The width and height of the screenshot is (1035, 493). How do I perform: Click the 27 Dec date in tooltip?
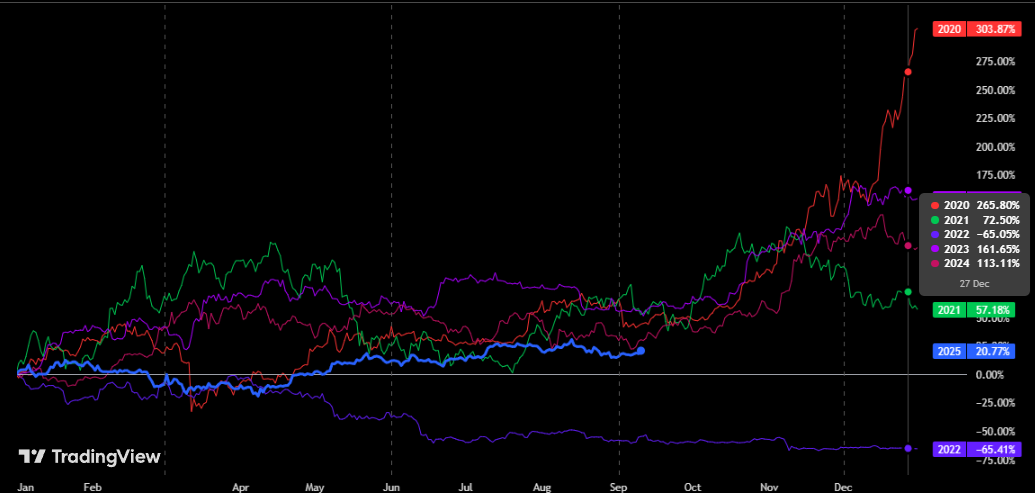pos(974,283)
